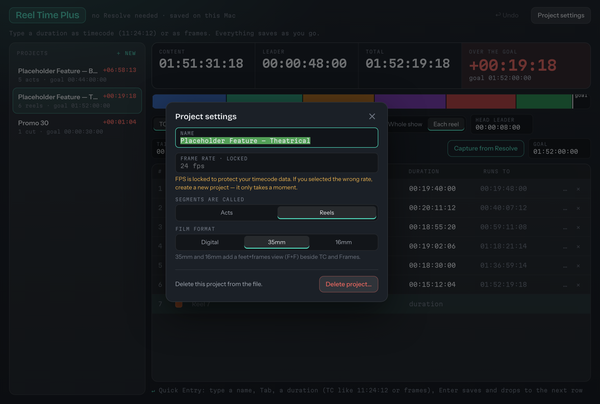Choose the 35mm film format
Screen dimensions: 600x404
[277, 242]
